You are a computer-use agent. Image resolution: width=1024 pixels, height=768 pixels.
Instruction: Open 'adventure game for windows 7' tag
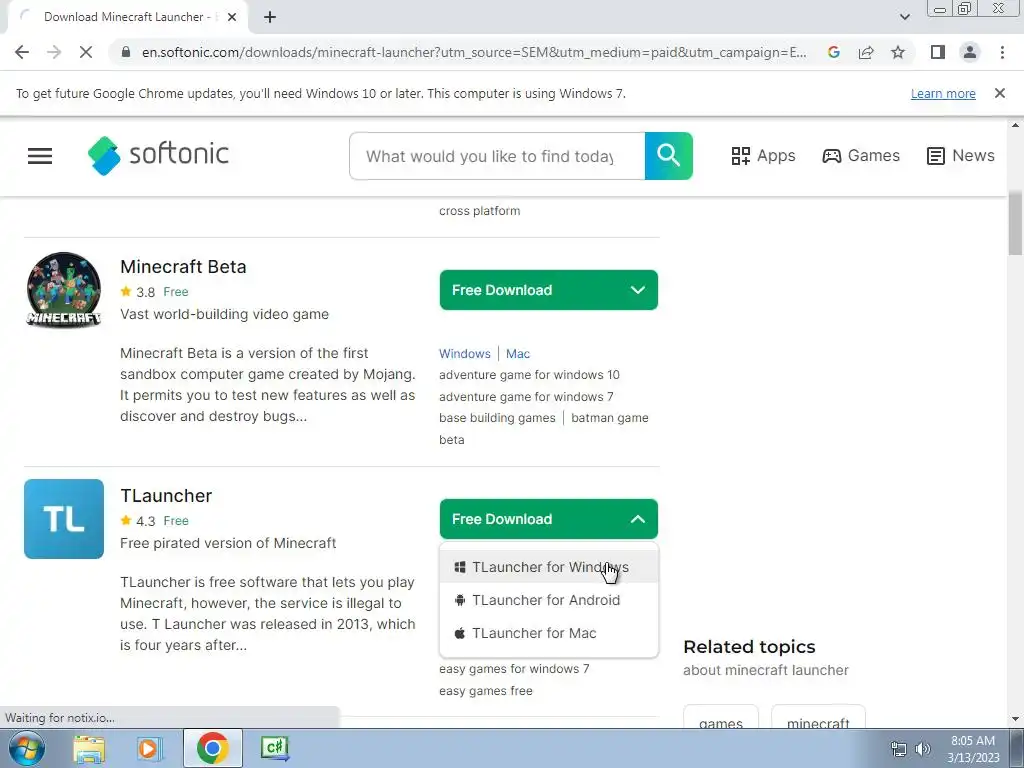click(526, 396)
